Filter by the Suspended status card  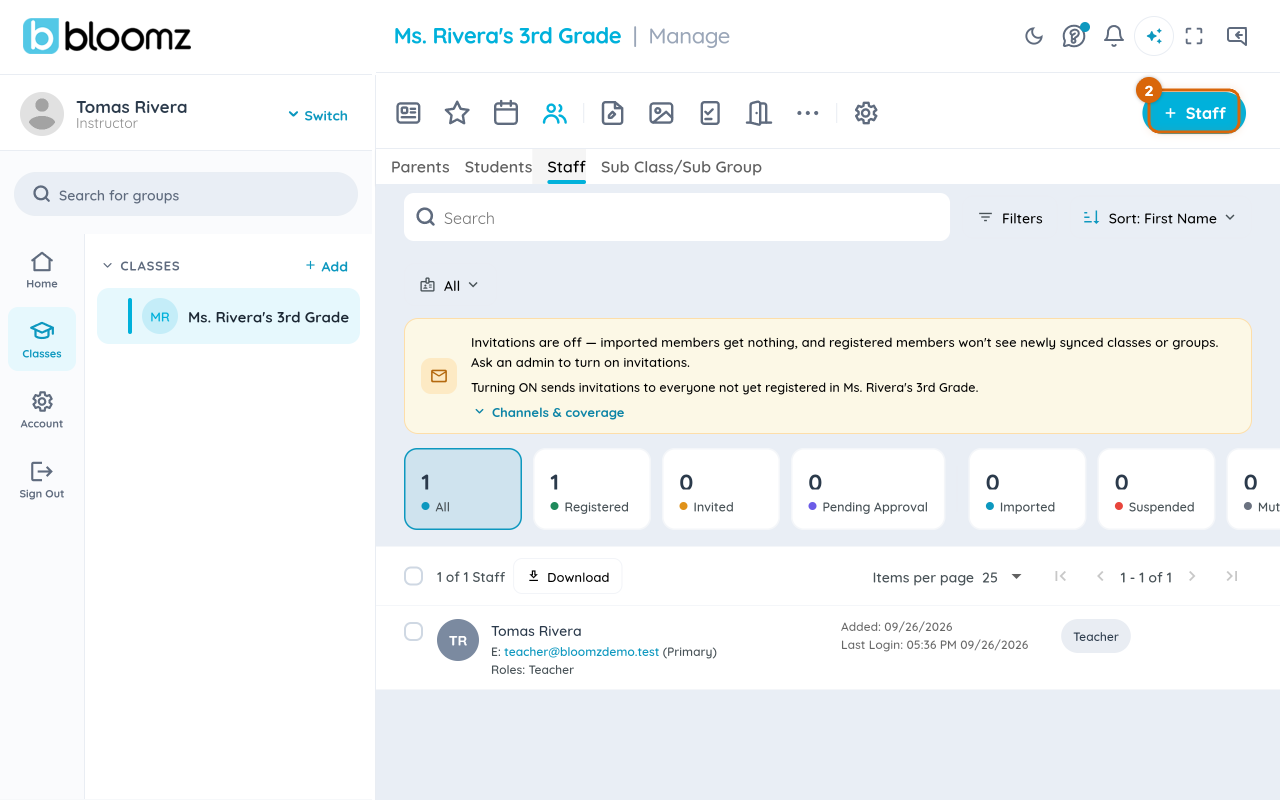(1156, 489)
